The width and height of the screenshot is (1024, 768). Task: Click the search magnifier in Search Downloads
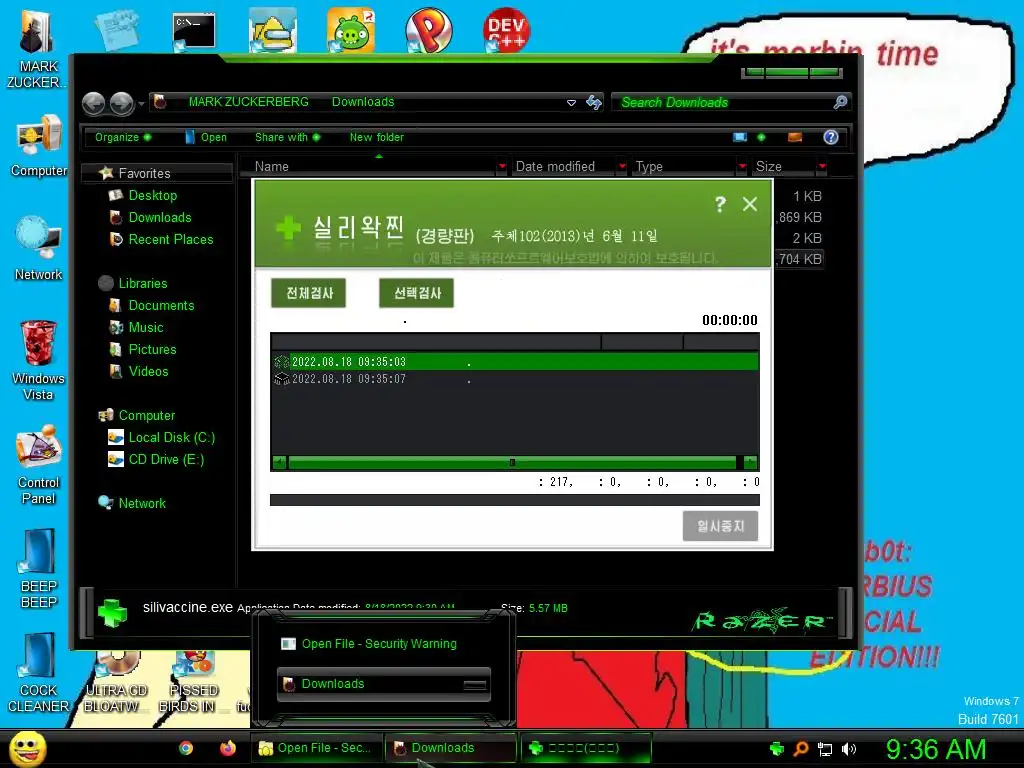[x=840, y=102]
